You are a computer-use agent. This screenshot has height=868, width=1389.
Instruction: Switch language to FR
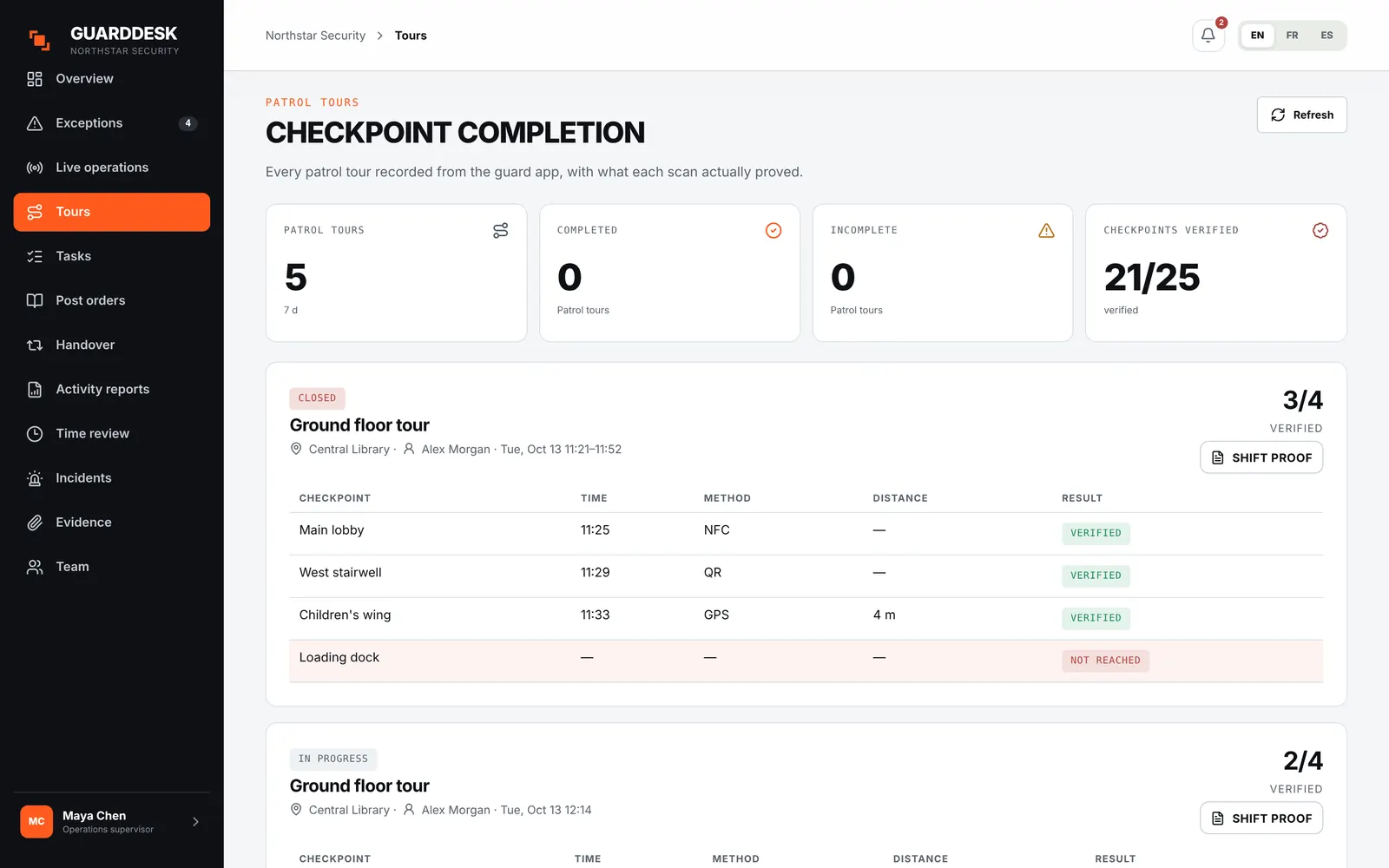(1292, 36)
